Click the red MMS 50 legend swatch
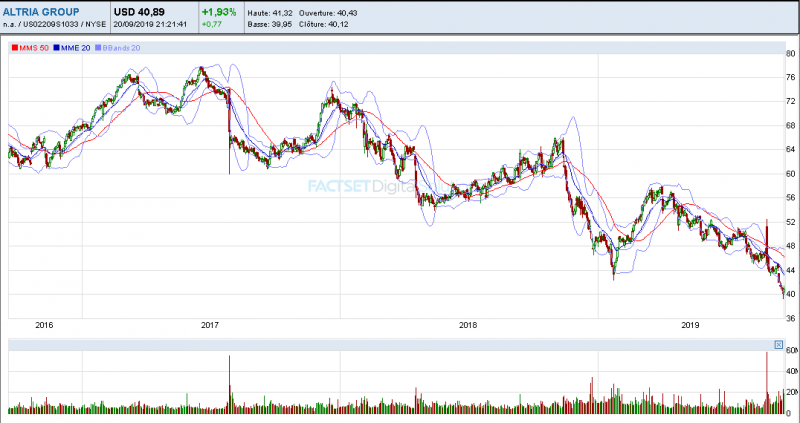Image resolution: width=800 pixels, height=423 pixels. [x=15, y=48]
